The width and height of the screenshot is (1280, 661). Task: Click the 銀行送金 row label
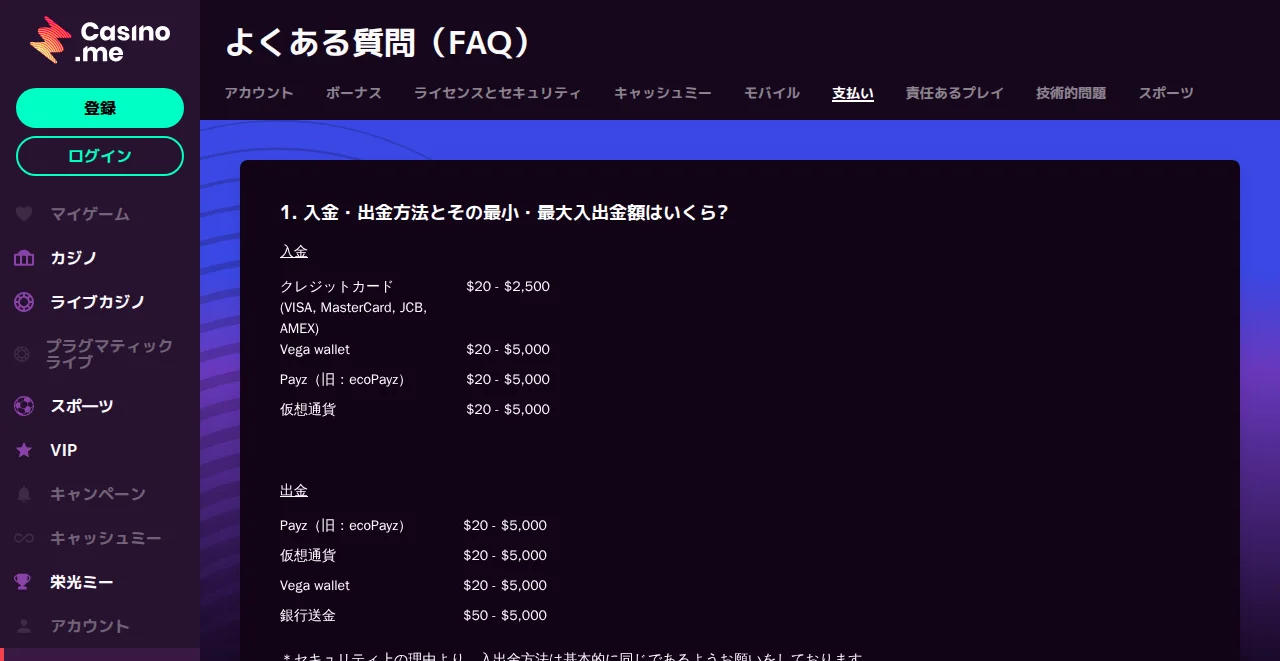click(308, 615)
